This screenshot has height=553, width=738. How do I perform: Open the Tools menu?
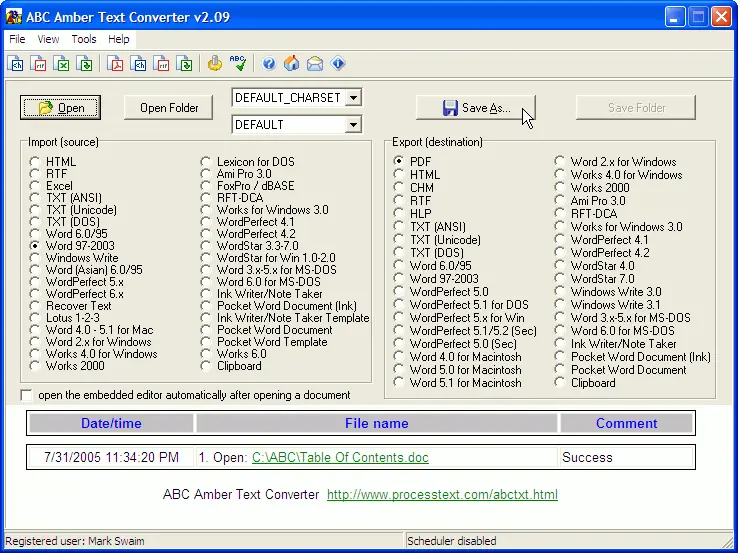point(84,39)
